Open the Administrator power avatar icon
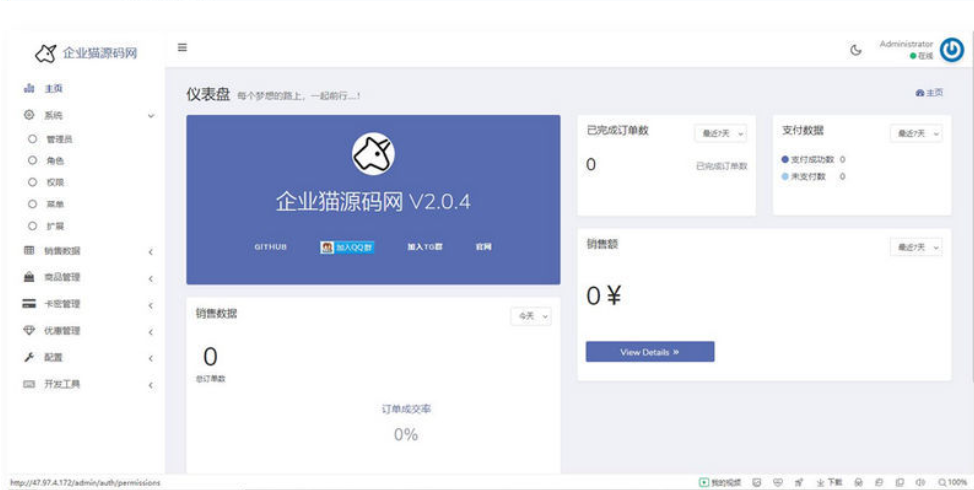The height and width of the screenshot is (490, 974). click(x=951, y=50)
